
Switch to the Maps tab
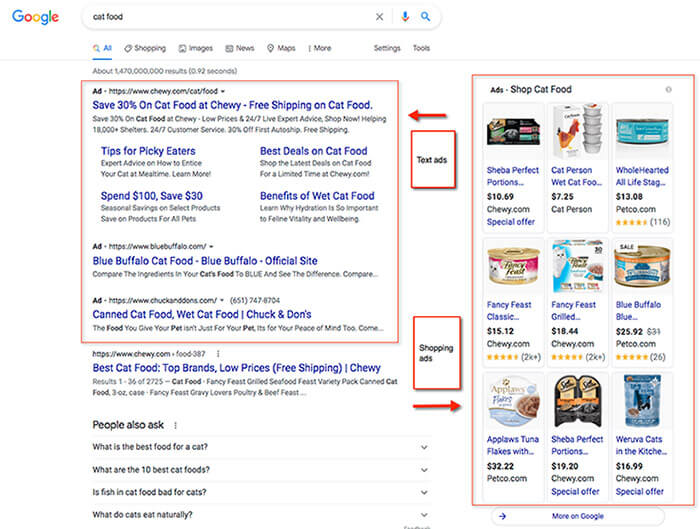pos(281,48)
